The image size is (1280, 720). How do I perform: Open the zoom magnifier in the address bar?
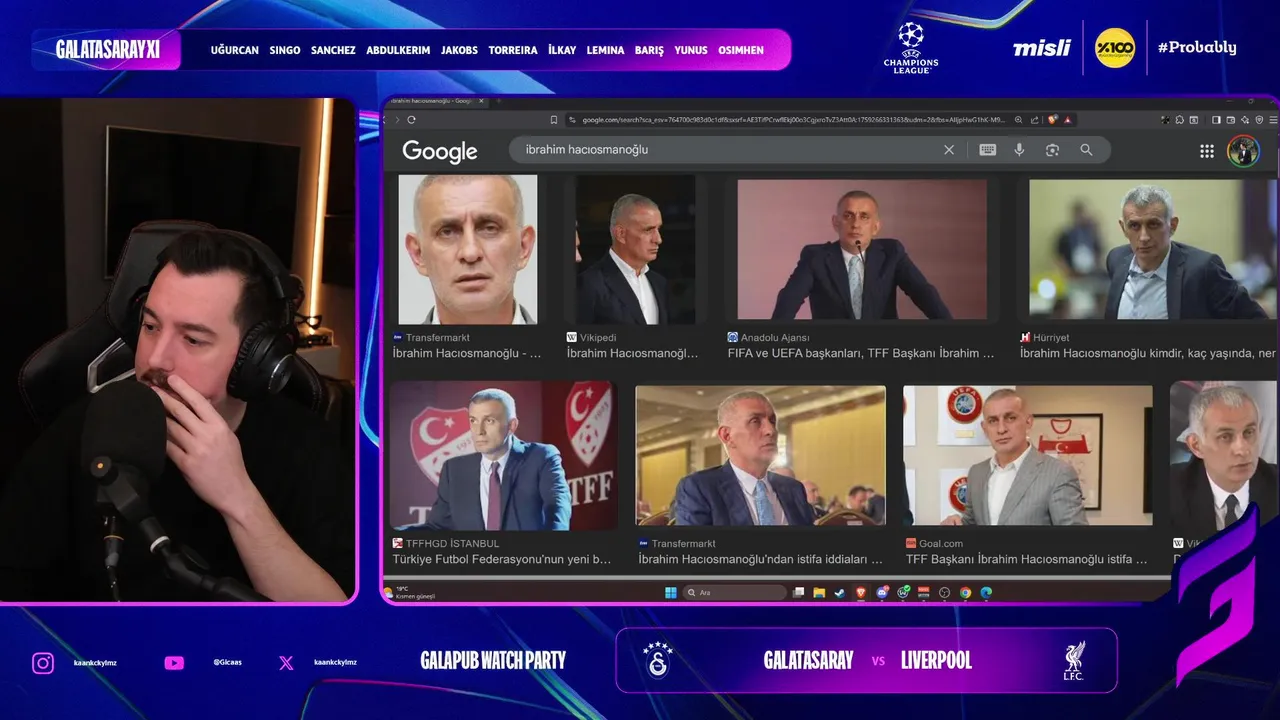tap(1018, 120)
